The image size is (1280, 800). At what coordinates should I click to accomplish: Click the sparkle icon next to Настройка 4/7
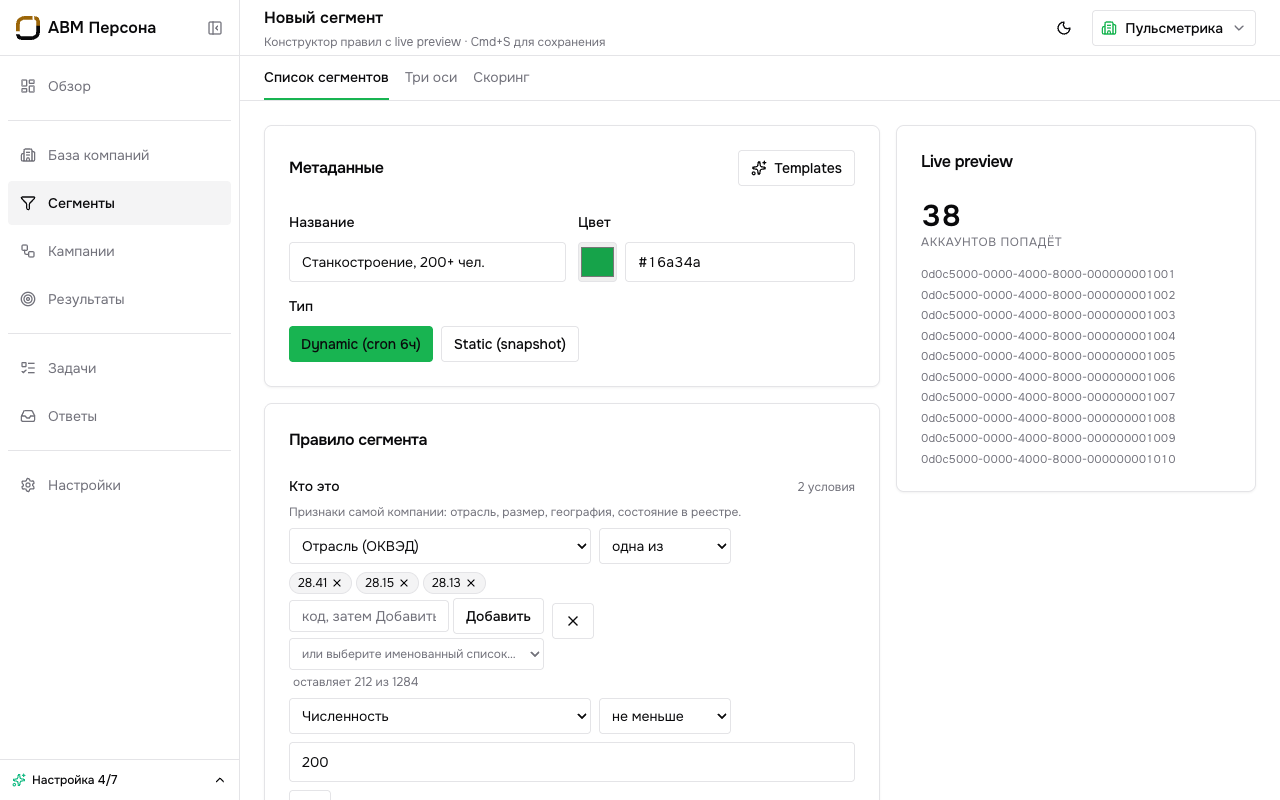click(19, 780)
